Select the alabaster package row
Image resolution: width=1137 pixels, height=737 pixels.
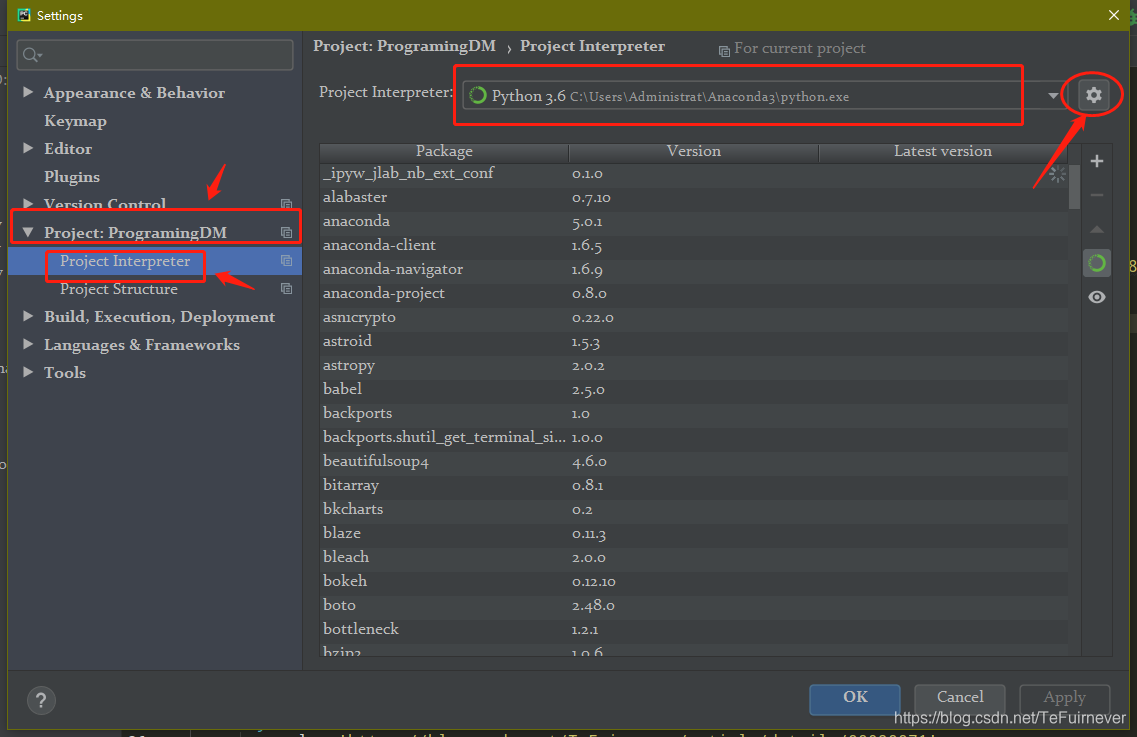pyautogui.click(x=693, y=197)
